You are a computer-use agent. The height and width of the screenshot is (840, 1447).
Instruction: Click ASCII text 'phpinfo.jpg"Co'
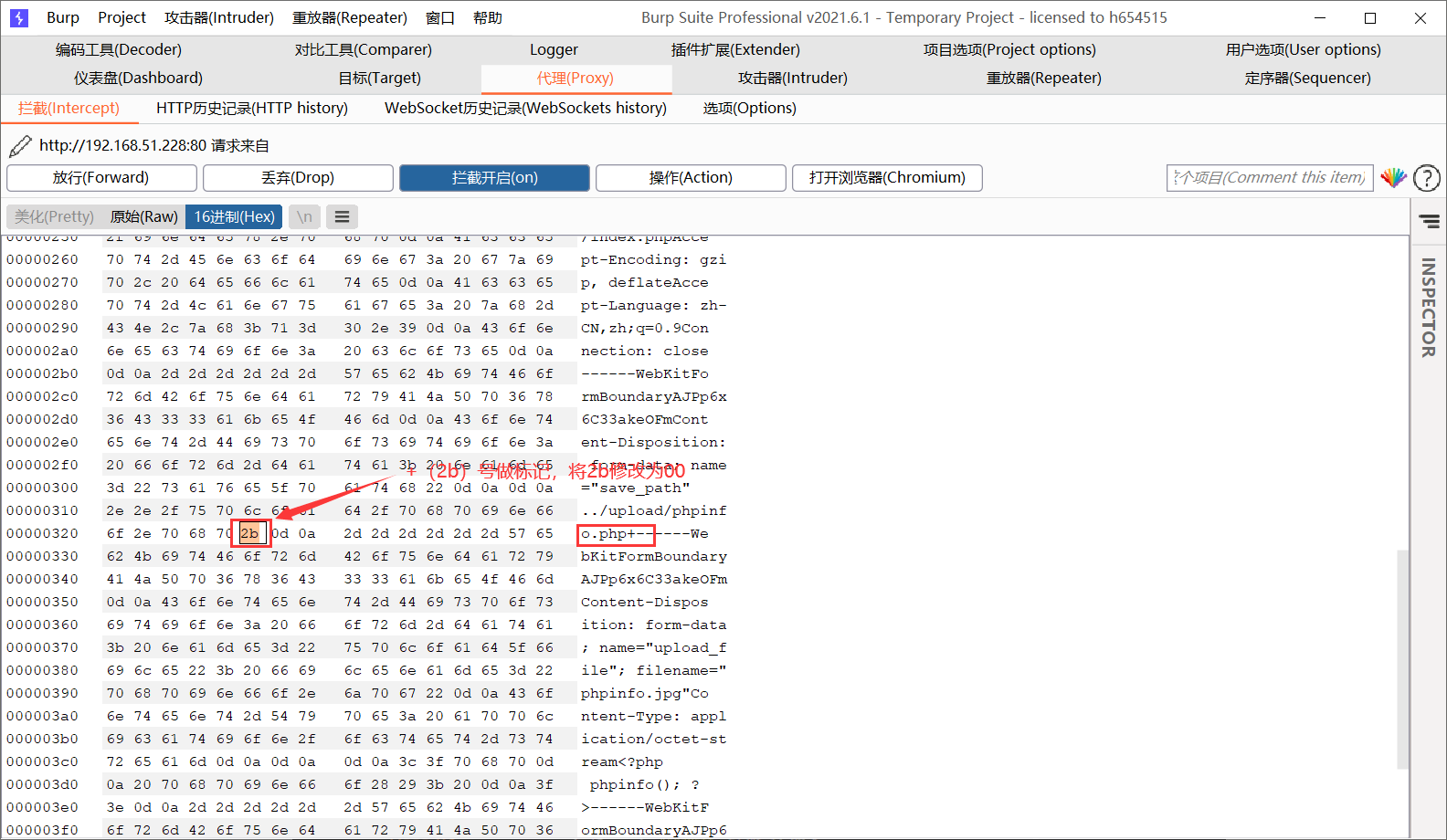(x=645, y=693)
